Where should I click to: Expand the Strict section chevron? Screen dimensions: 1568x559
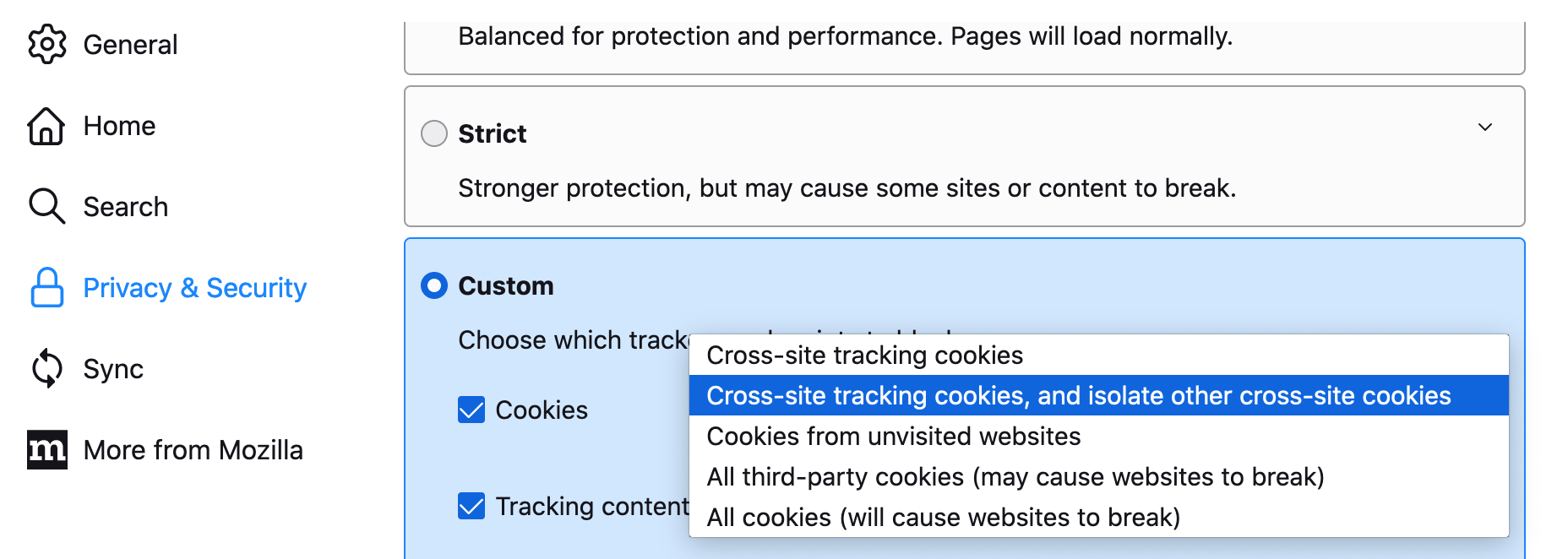1487,128
